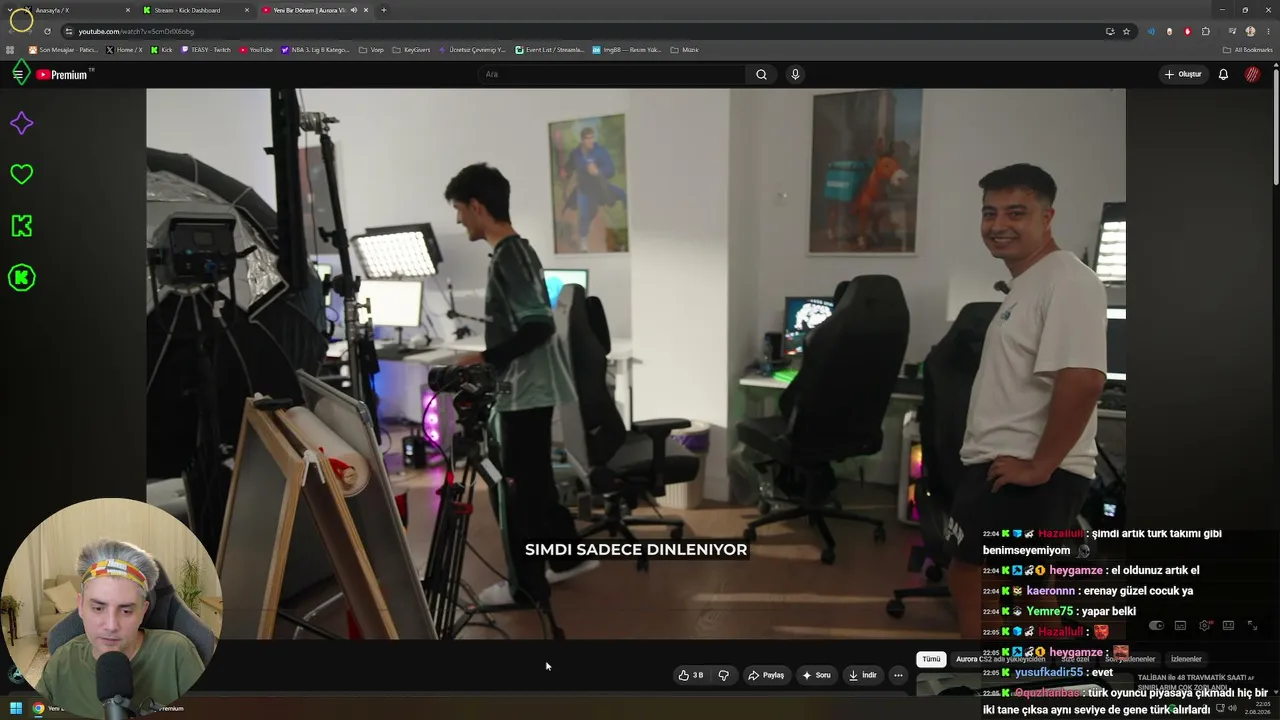Viewport: 1280px width, 720px height.
Task: Toggle autoplay switch on the player
Action: click(1156, 626)
